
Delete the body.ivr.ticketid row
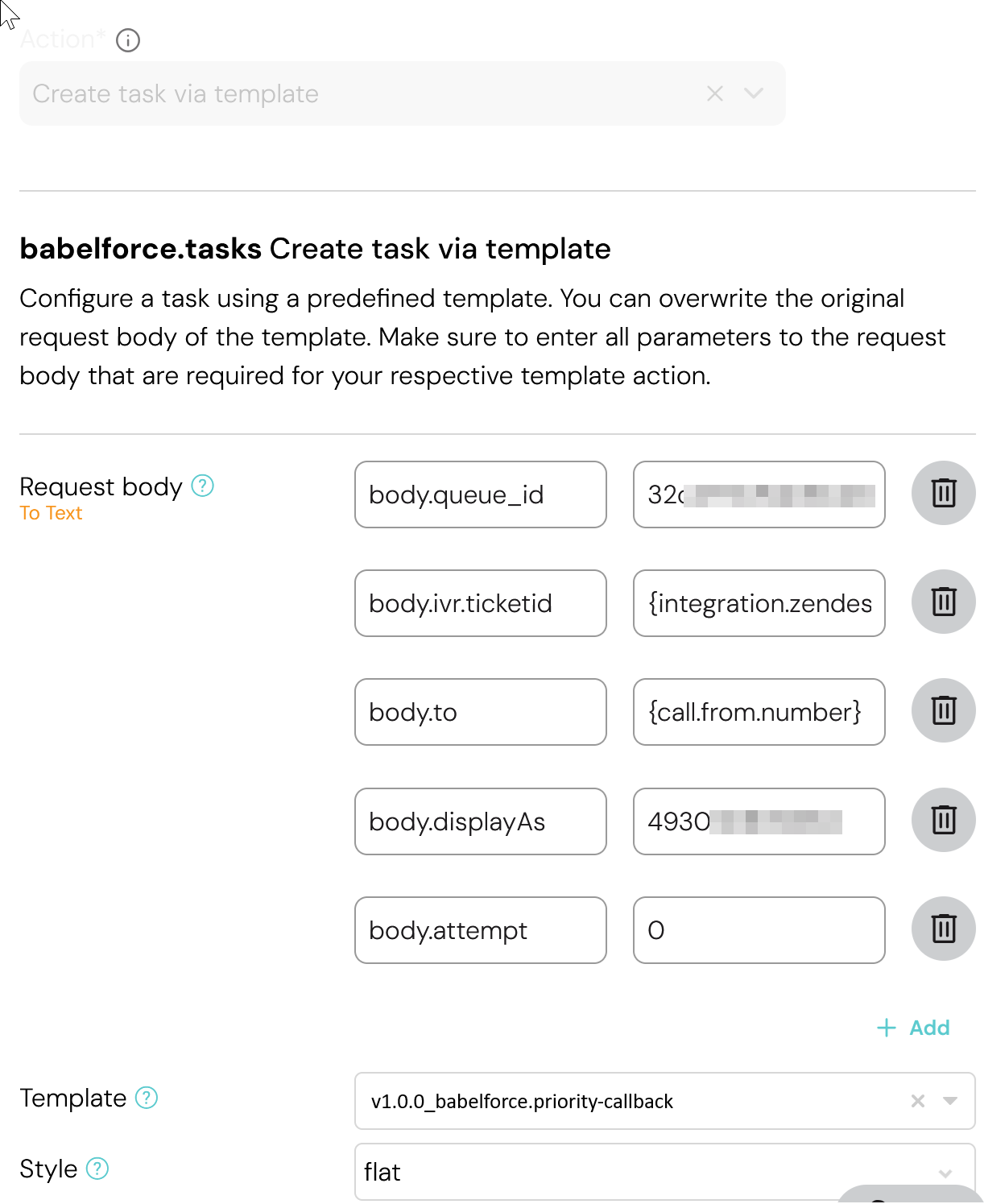[x=943, y=602]
